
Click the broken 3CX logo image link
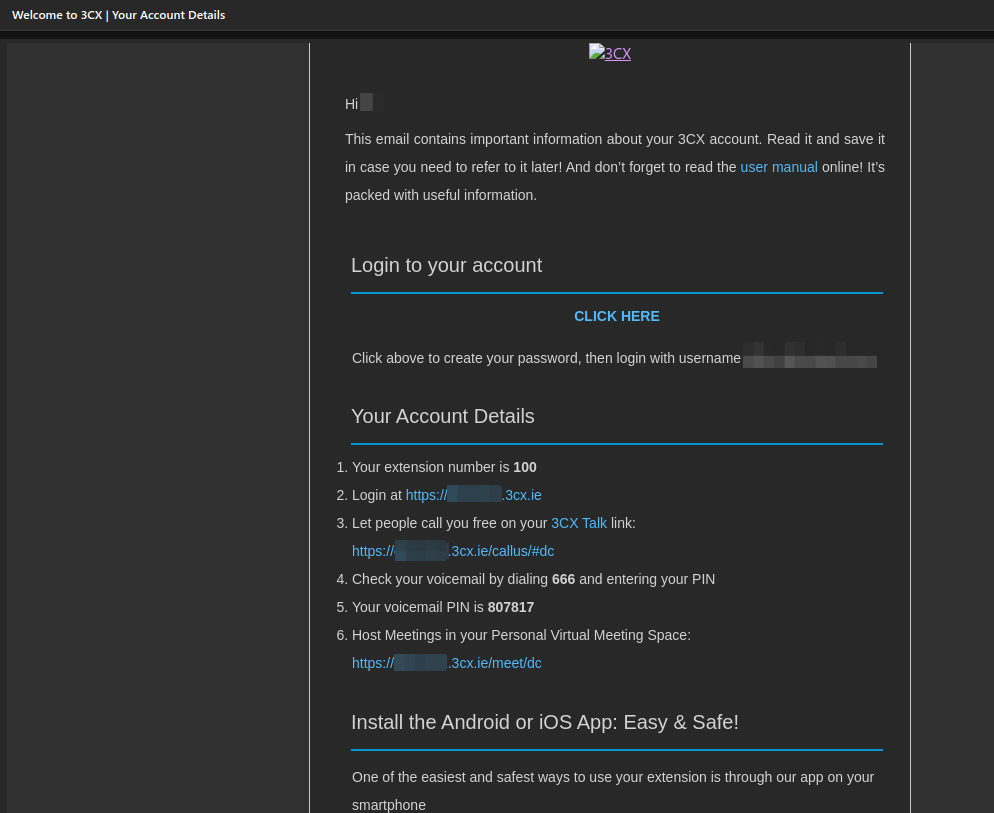(609, 53)
